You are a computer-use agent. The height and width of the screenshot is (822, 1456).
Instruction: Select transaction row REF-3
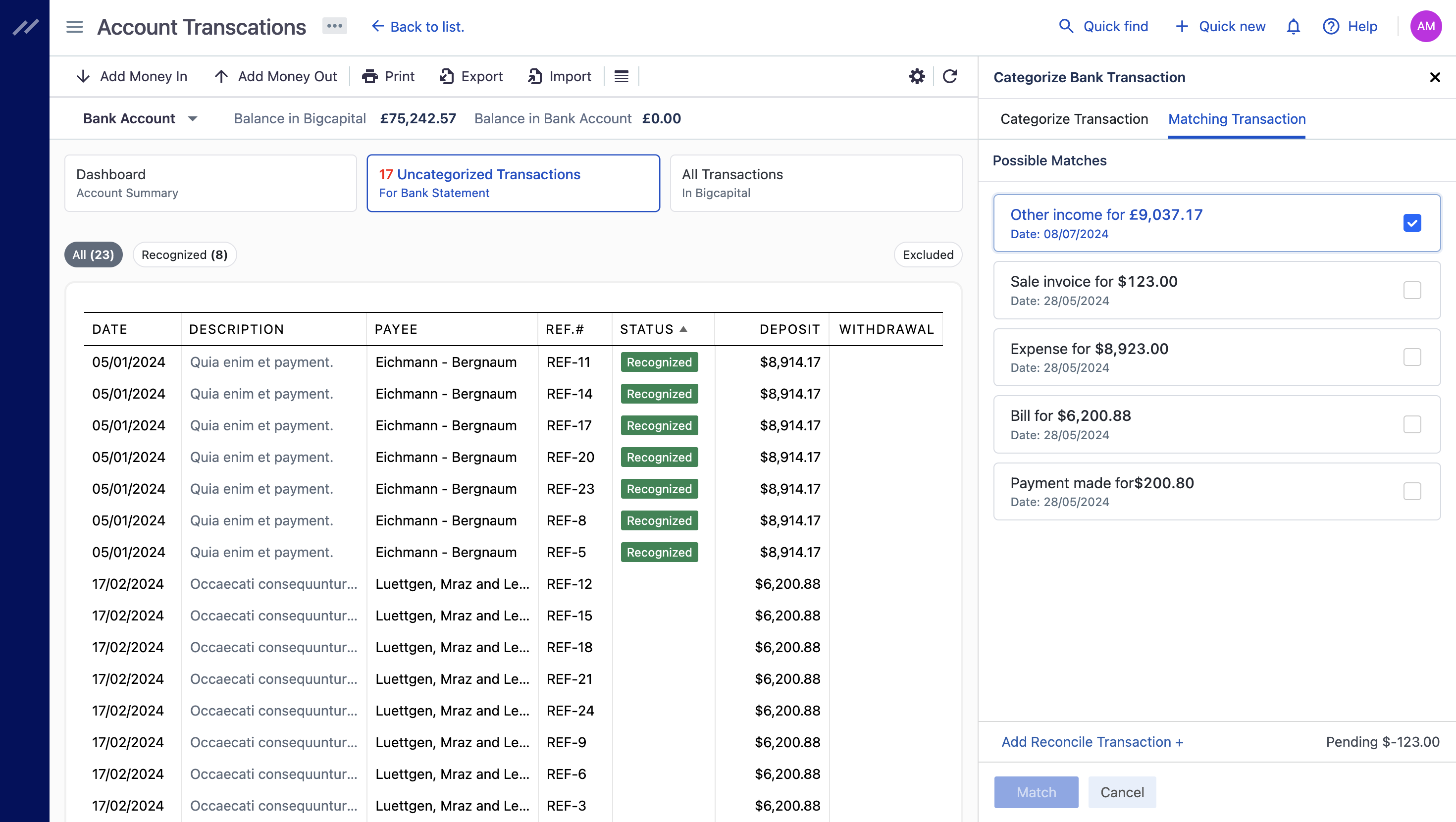(513, 805)
